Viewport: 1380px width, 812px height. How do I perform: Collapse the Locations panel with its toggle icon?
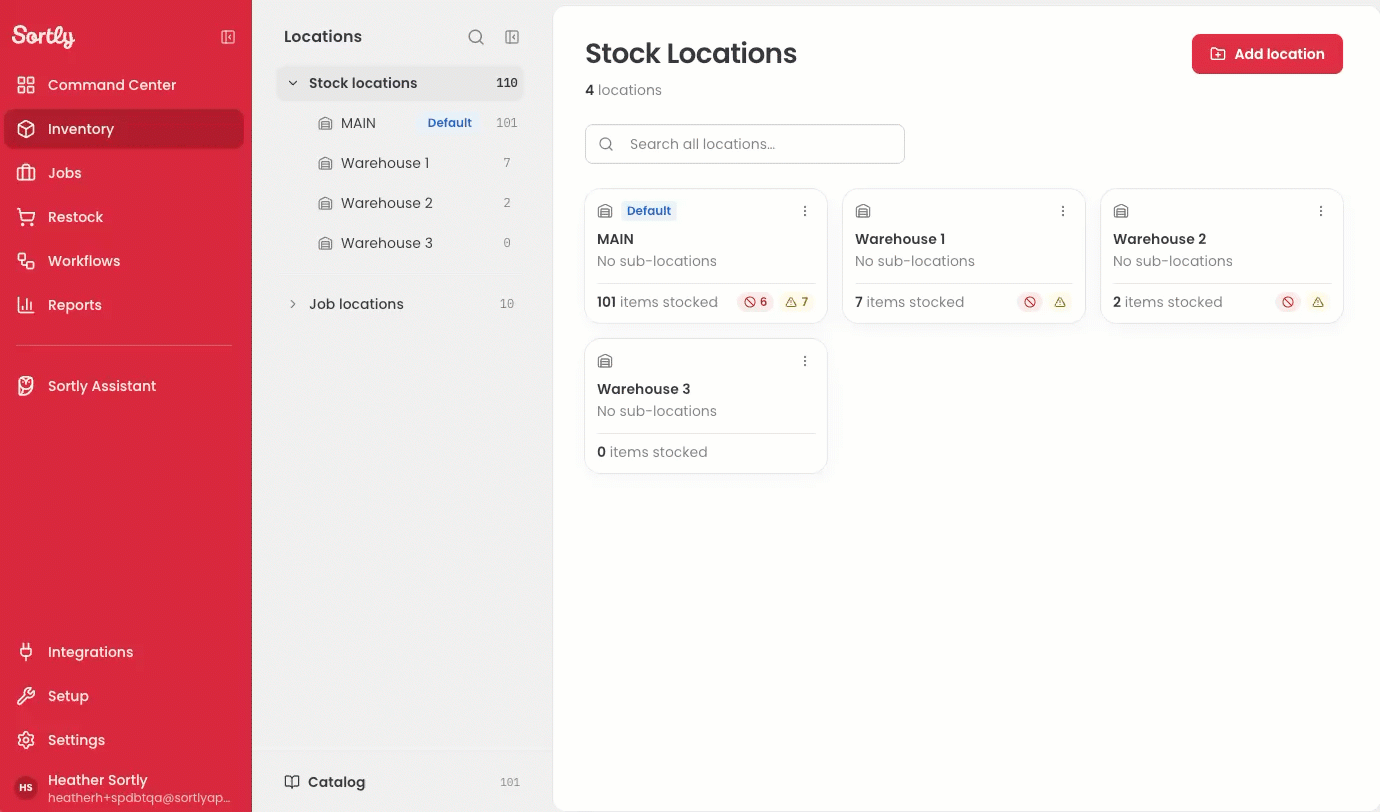[x=512, y=37]
